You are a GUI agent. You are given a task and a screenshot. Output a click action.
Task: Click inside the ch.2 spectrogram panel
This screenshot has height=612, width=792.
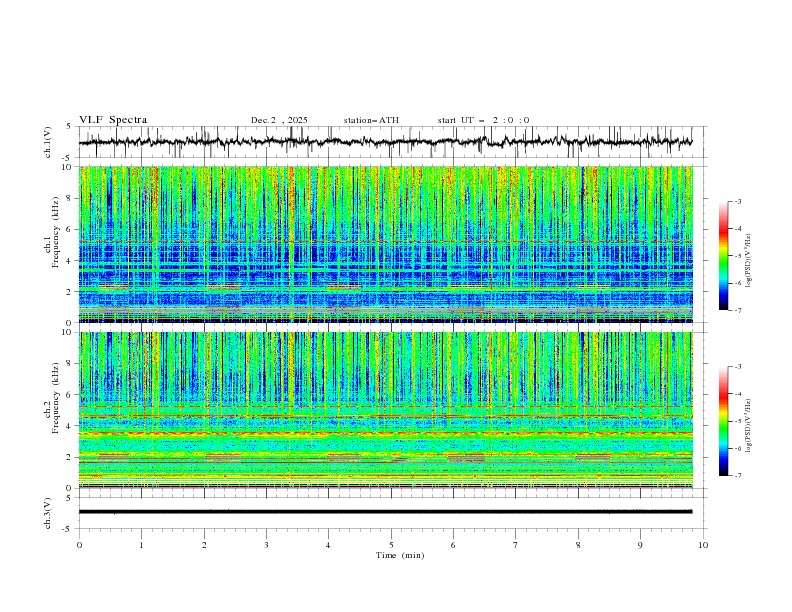tap(385, 410)
